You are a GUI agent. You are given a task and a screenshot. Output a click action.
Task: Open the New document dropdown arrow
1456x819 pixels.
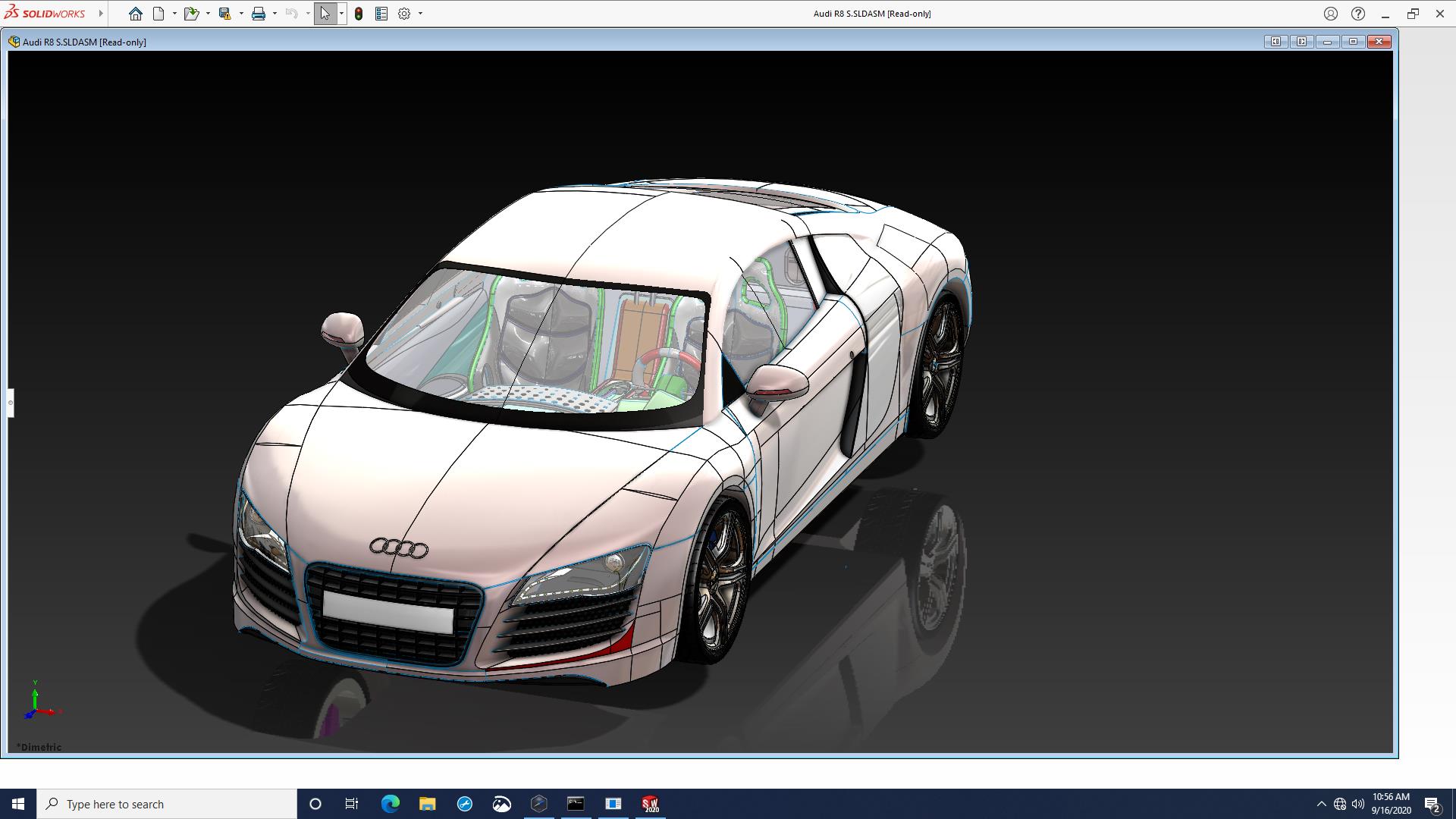174,14
